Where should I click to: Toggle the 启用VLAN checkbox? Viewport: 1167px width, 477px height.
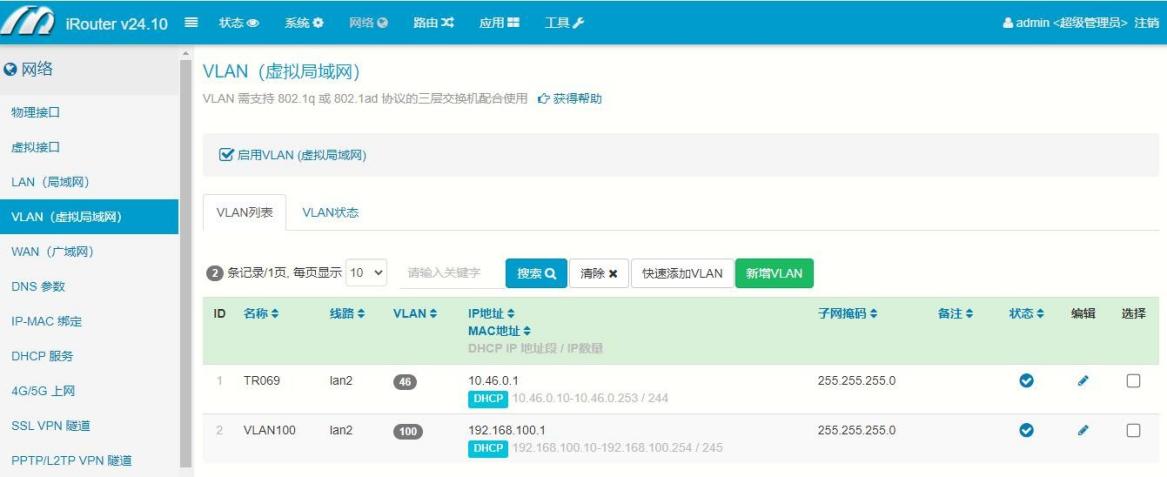pos(227,155)
